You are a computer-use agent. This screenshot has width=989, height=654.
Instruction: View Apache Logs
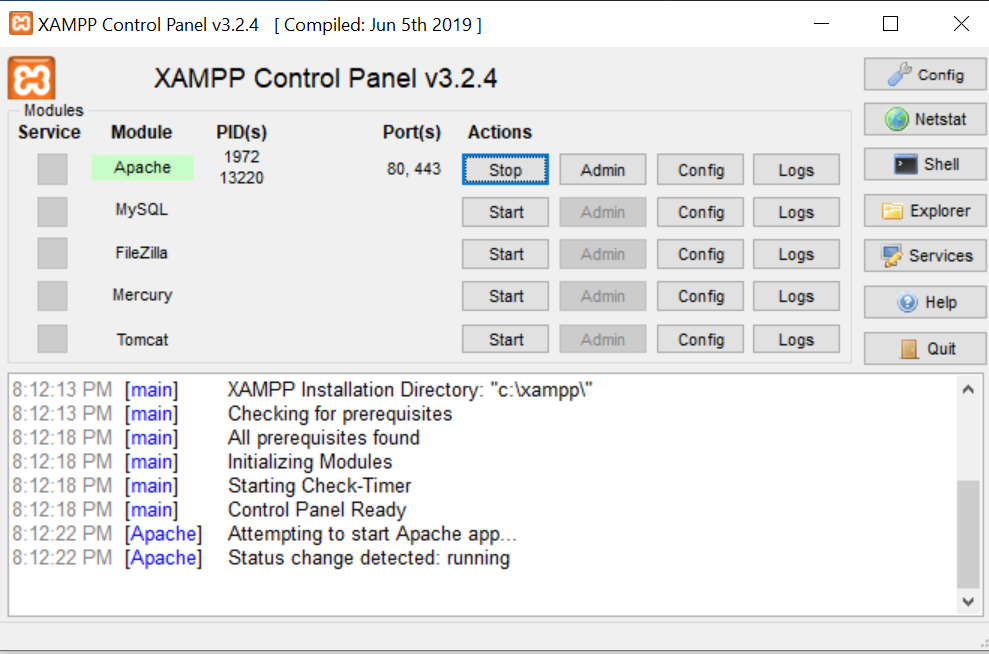pos(797,170)
